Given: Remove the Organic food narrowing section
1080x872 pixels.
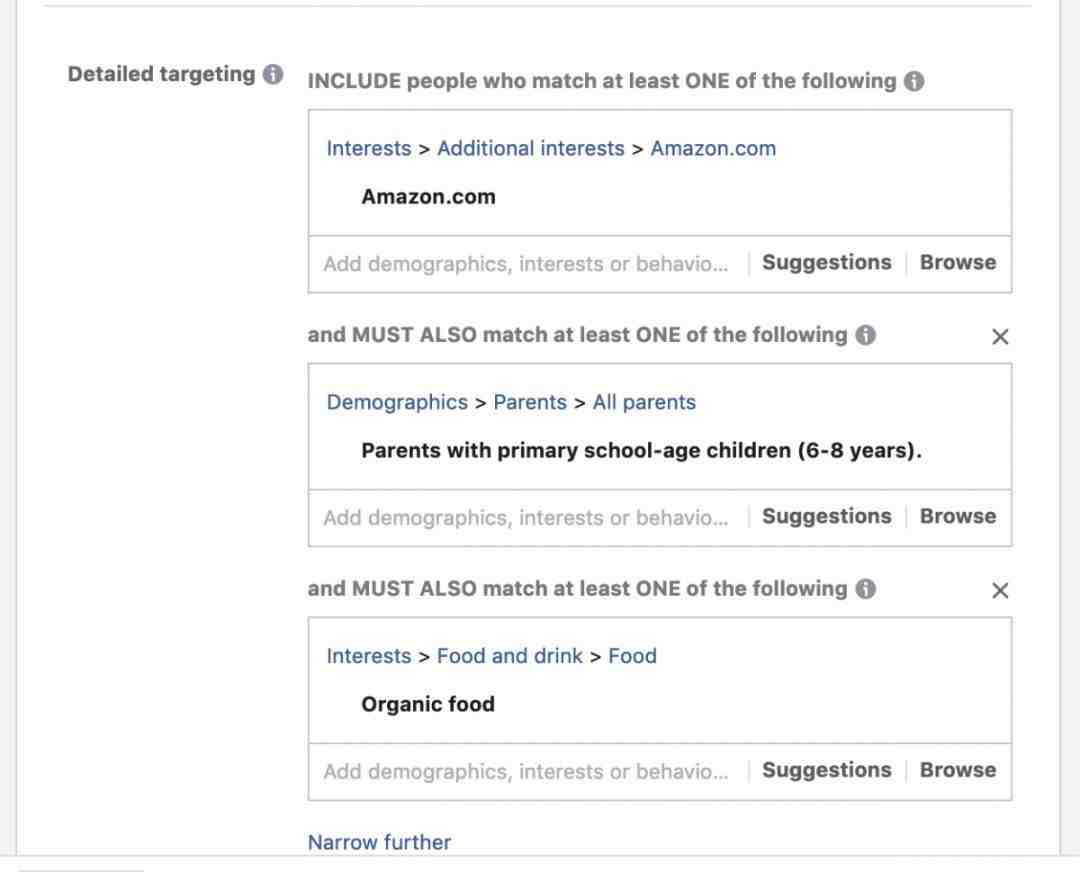Looking at the screenshot, I should (x=1000, y=591).
